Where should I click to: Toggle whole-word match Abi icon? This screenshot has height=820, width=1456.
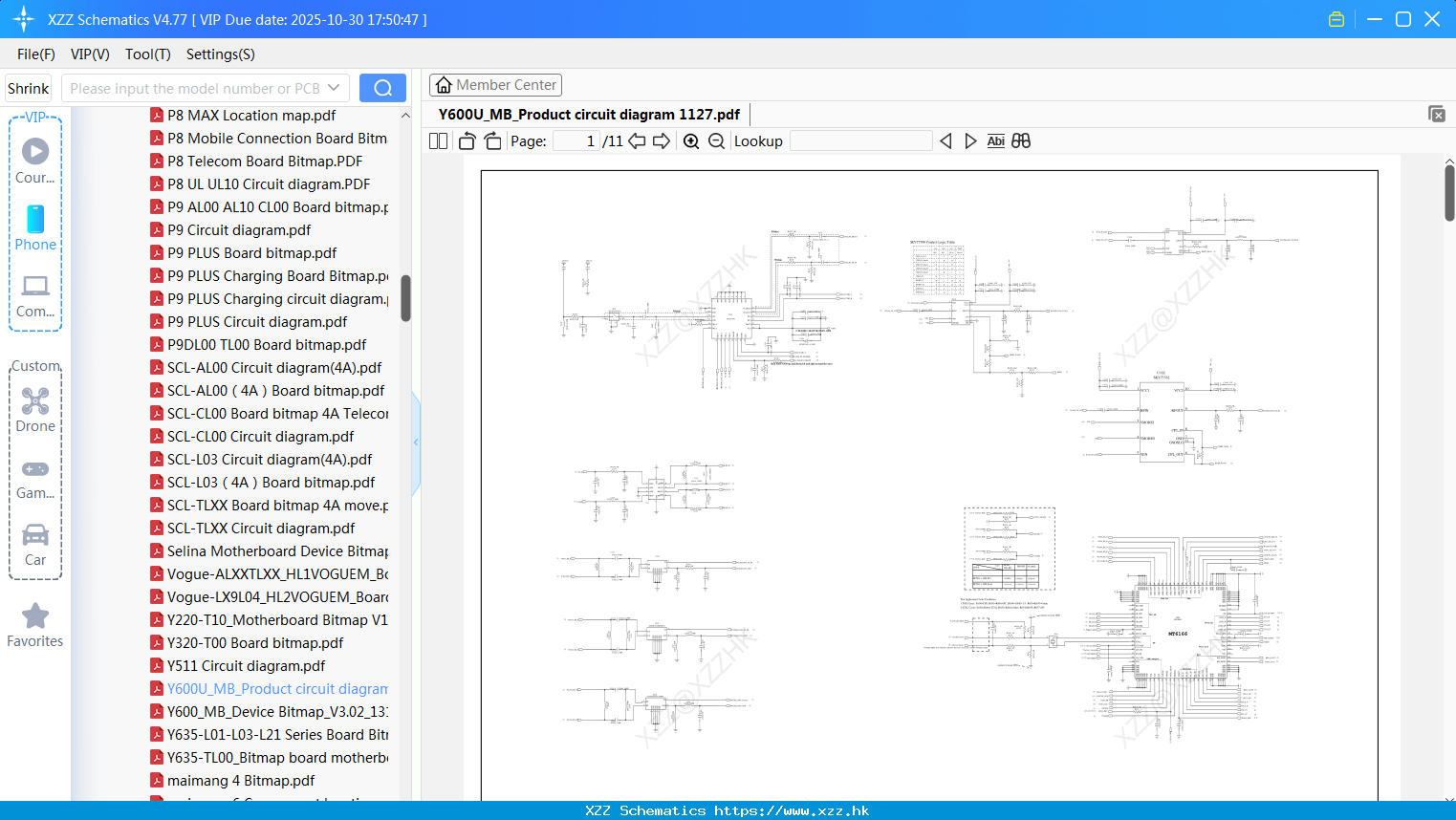(995, 141)
